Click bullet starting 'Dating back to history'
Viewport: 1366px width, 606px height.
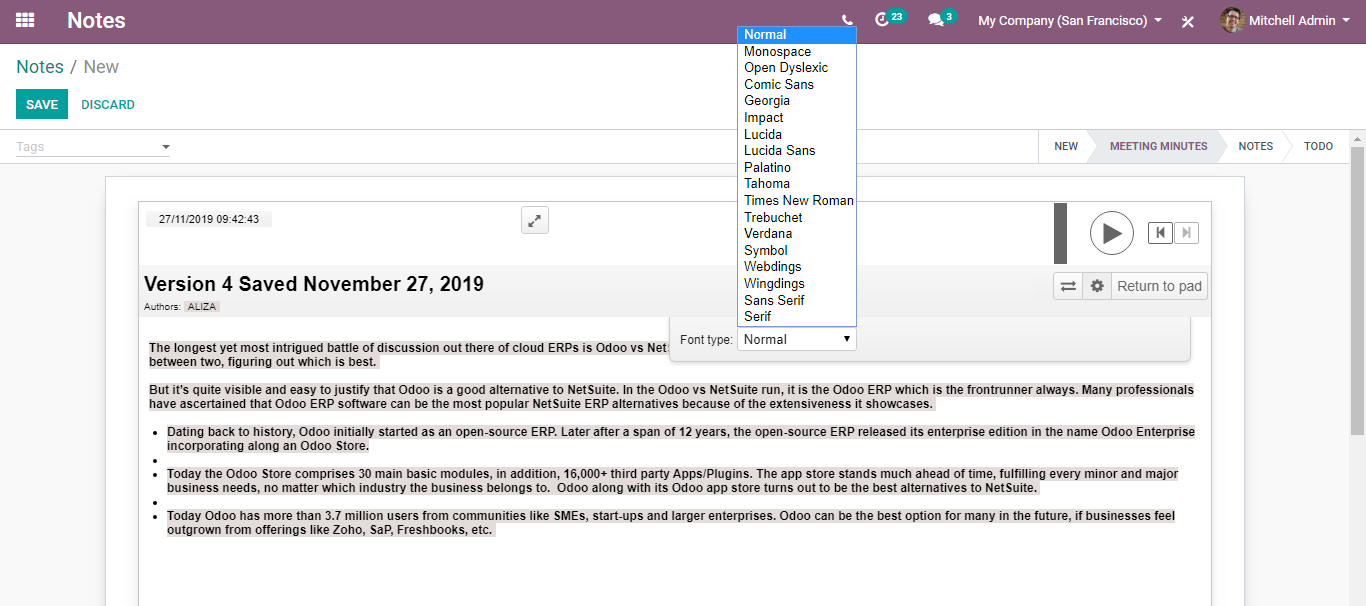(x=680, y=439)
